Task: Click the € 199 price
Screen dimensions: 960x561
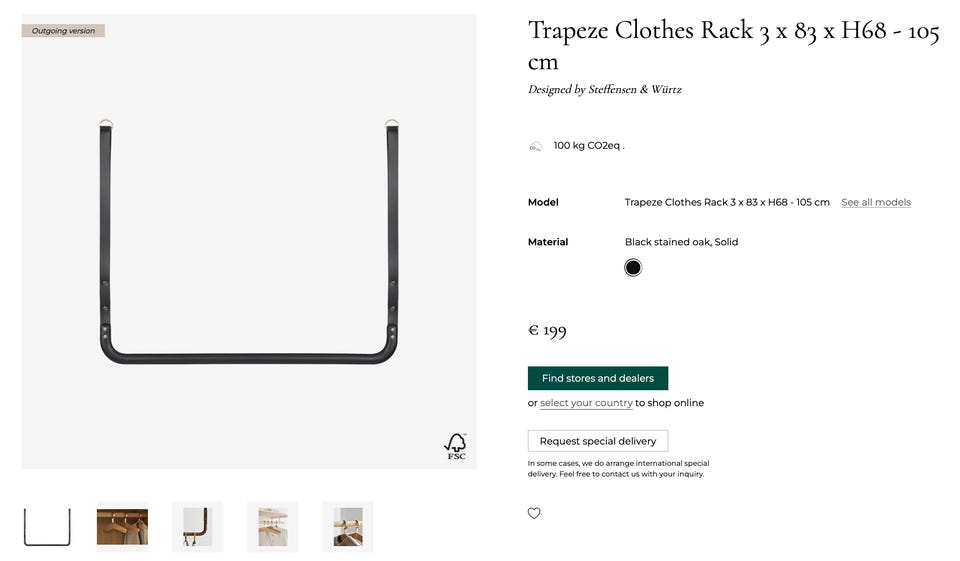Action: coord(547,331)
